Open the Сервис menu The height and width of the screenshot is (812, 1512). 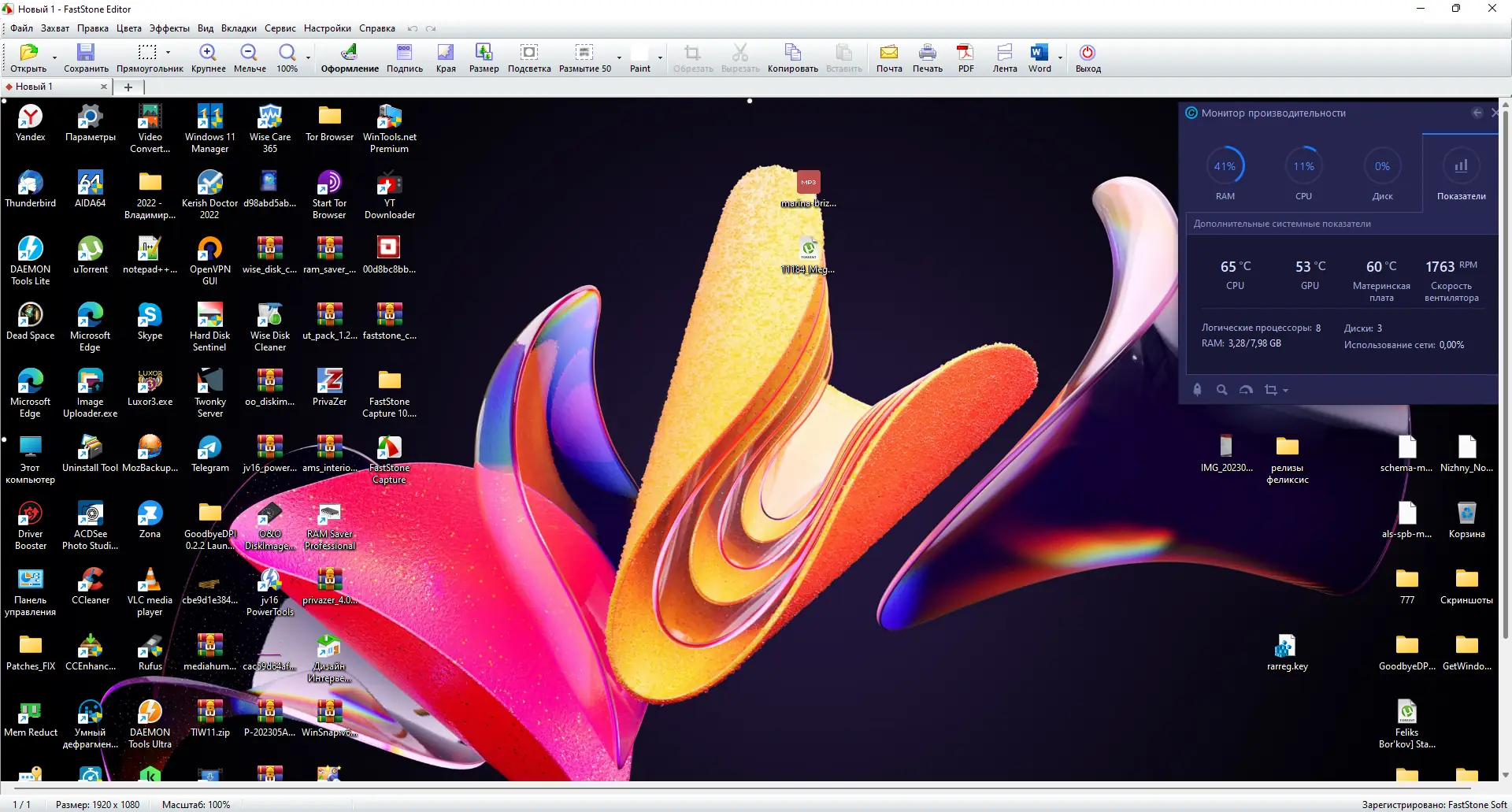pos(280,28)
